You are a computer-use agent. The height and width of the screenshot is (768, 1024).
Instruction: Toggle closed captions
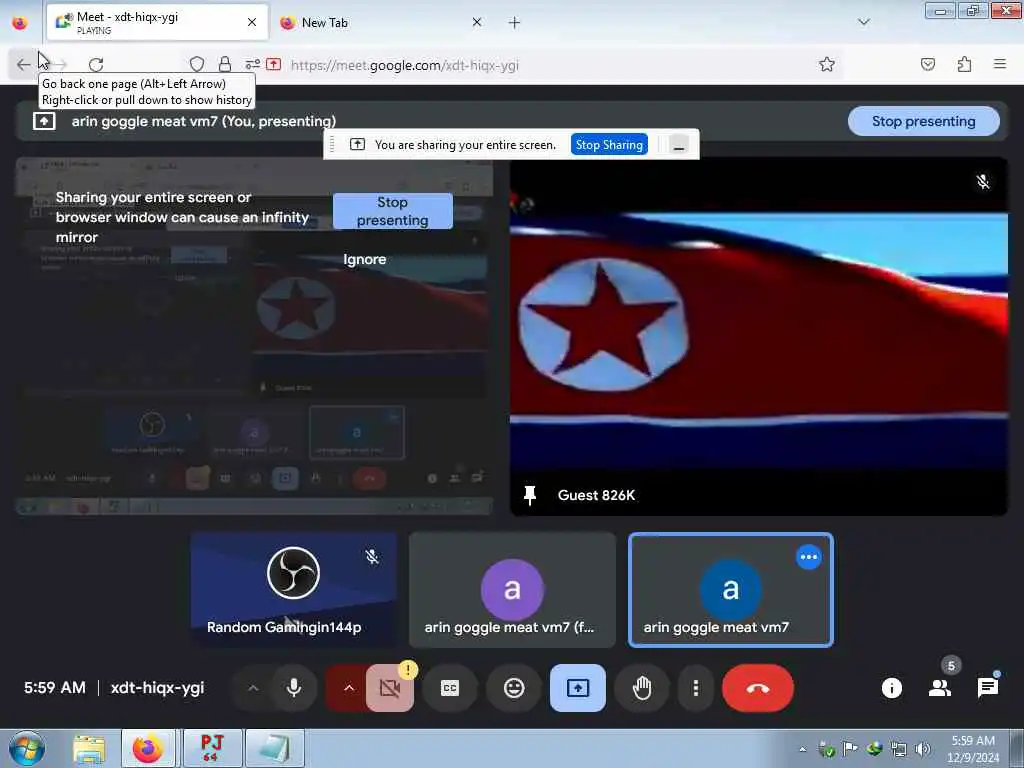pos(450,688)
